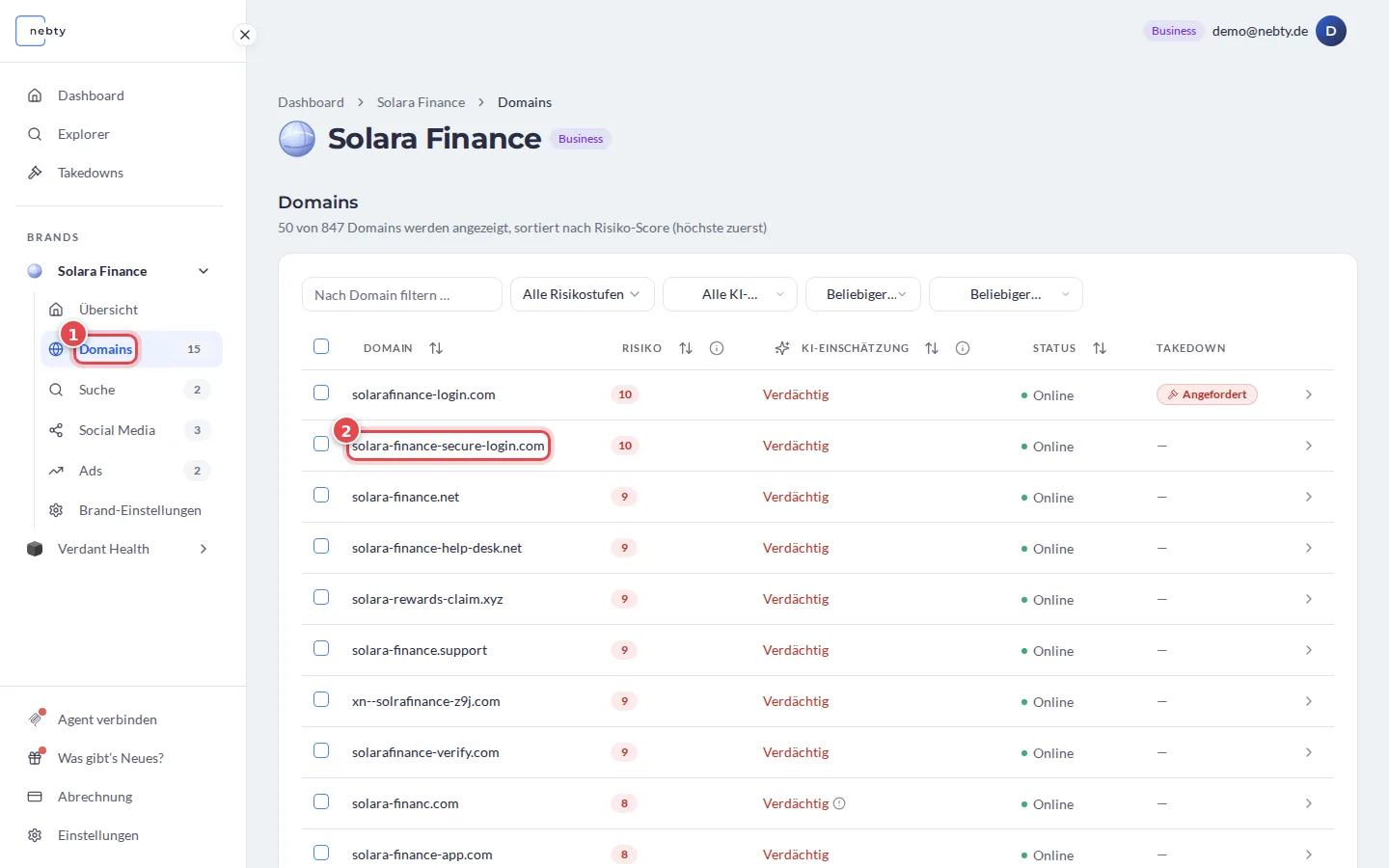The height and width of the screenshot is (868, 1389).
Task: Select the solara-finance.net row checkbox
Action: pyautogui.click(x=321, y=496)
